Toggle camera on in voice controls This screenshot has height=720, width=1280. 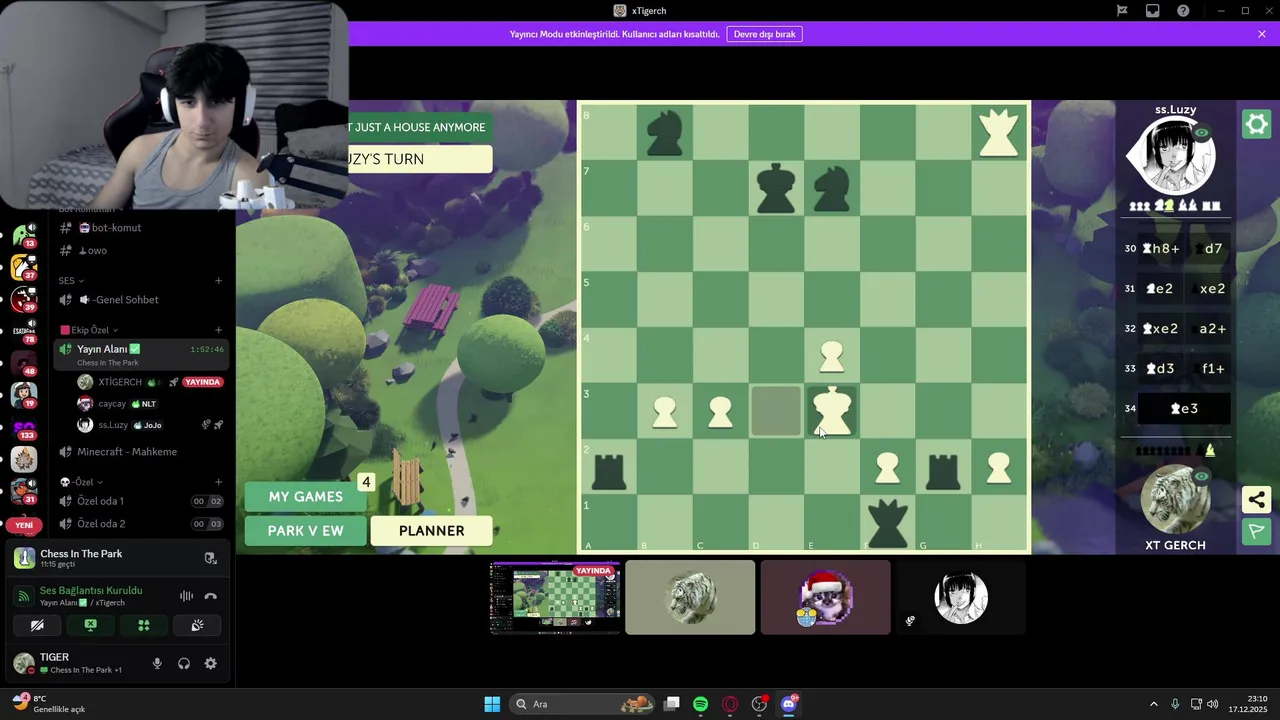(37, 626)
